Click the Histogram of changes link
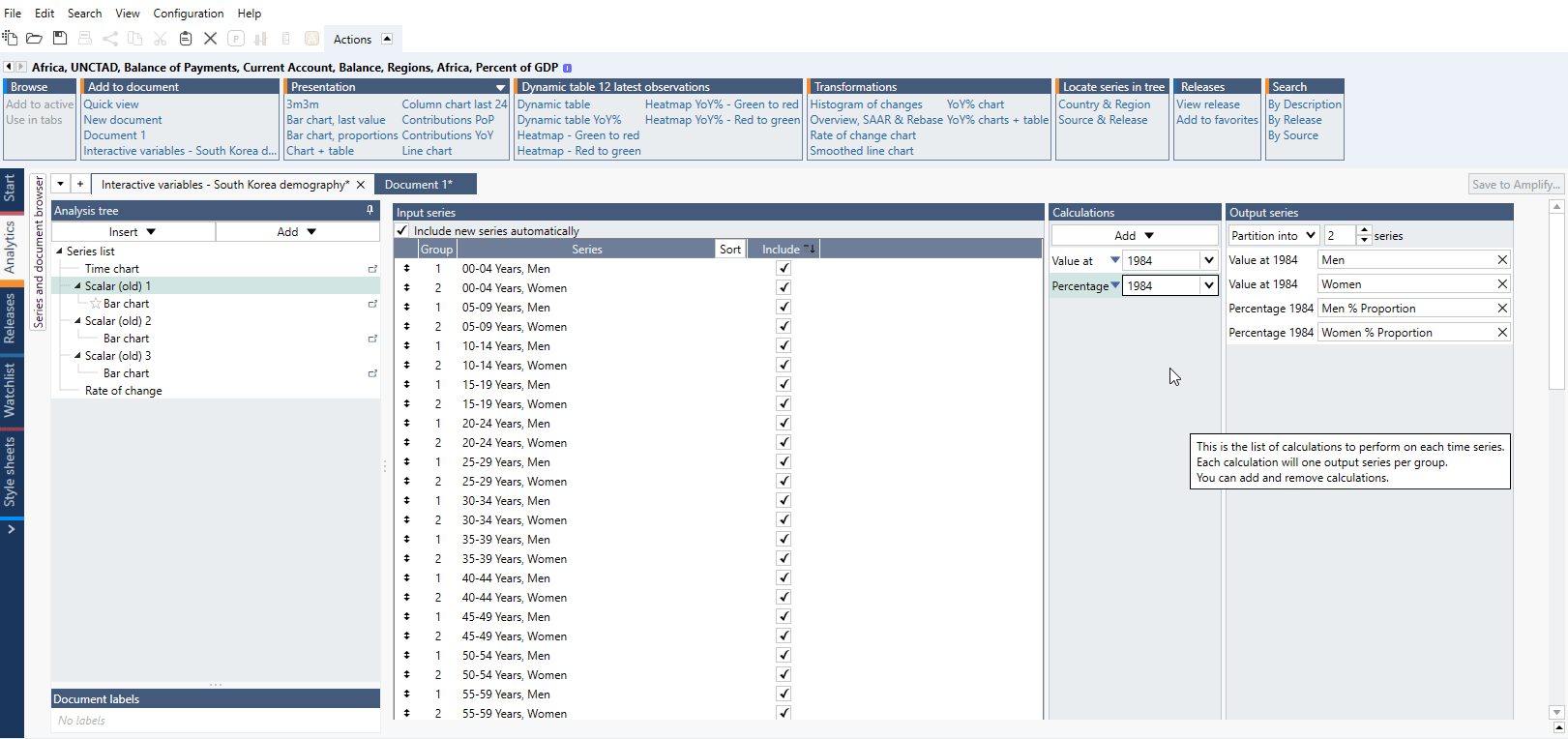The width and height of the screenshot is (1568, 739). click(866, 104)
